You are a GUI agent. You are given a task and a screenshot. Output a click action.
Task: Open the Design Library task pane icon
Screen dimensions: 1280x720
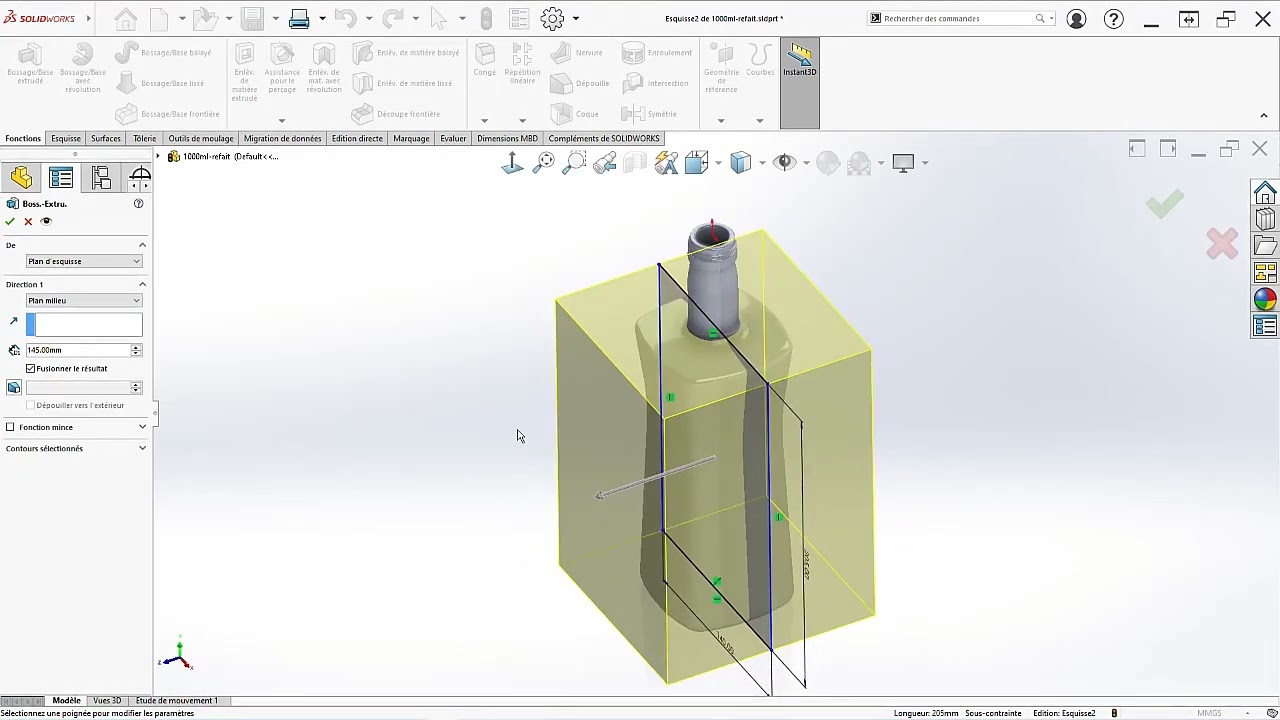(1265, 220)
